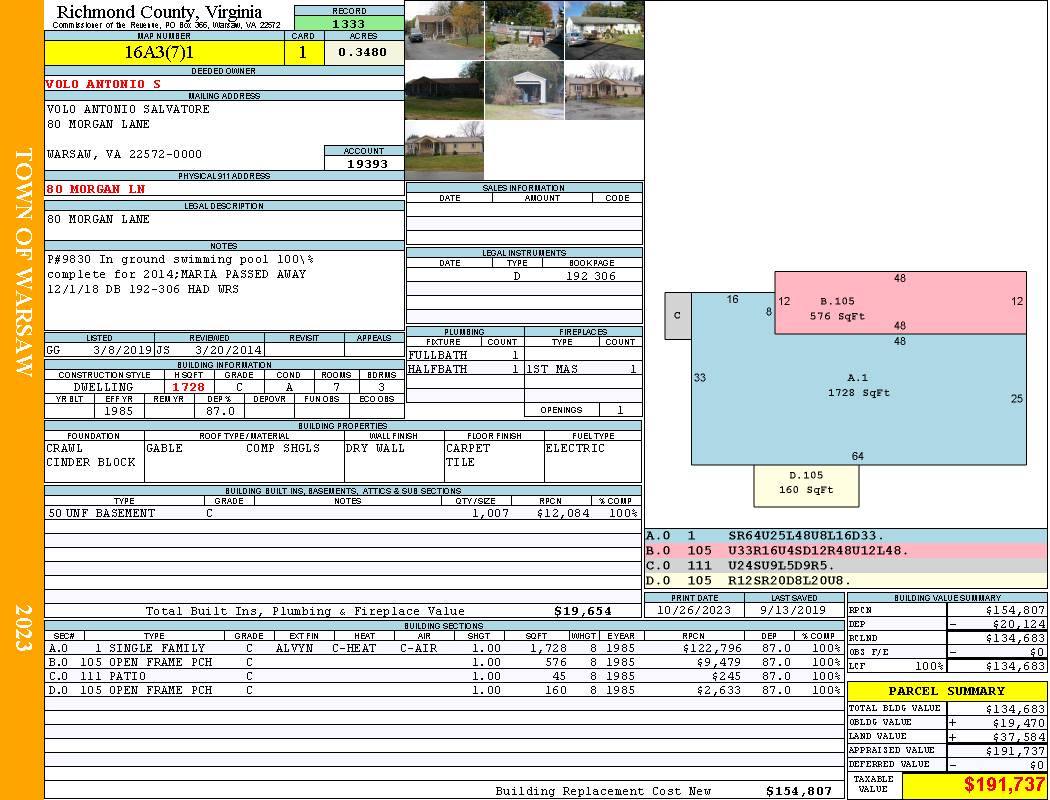The height and width of the screenshot is (800, 1050).
Task: Click the gray C patio sketch box
Action: click(x=678, y=315)
